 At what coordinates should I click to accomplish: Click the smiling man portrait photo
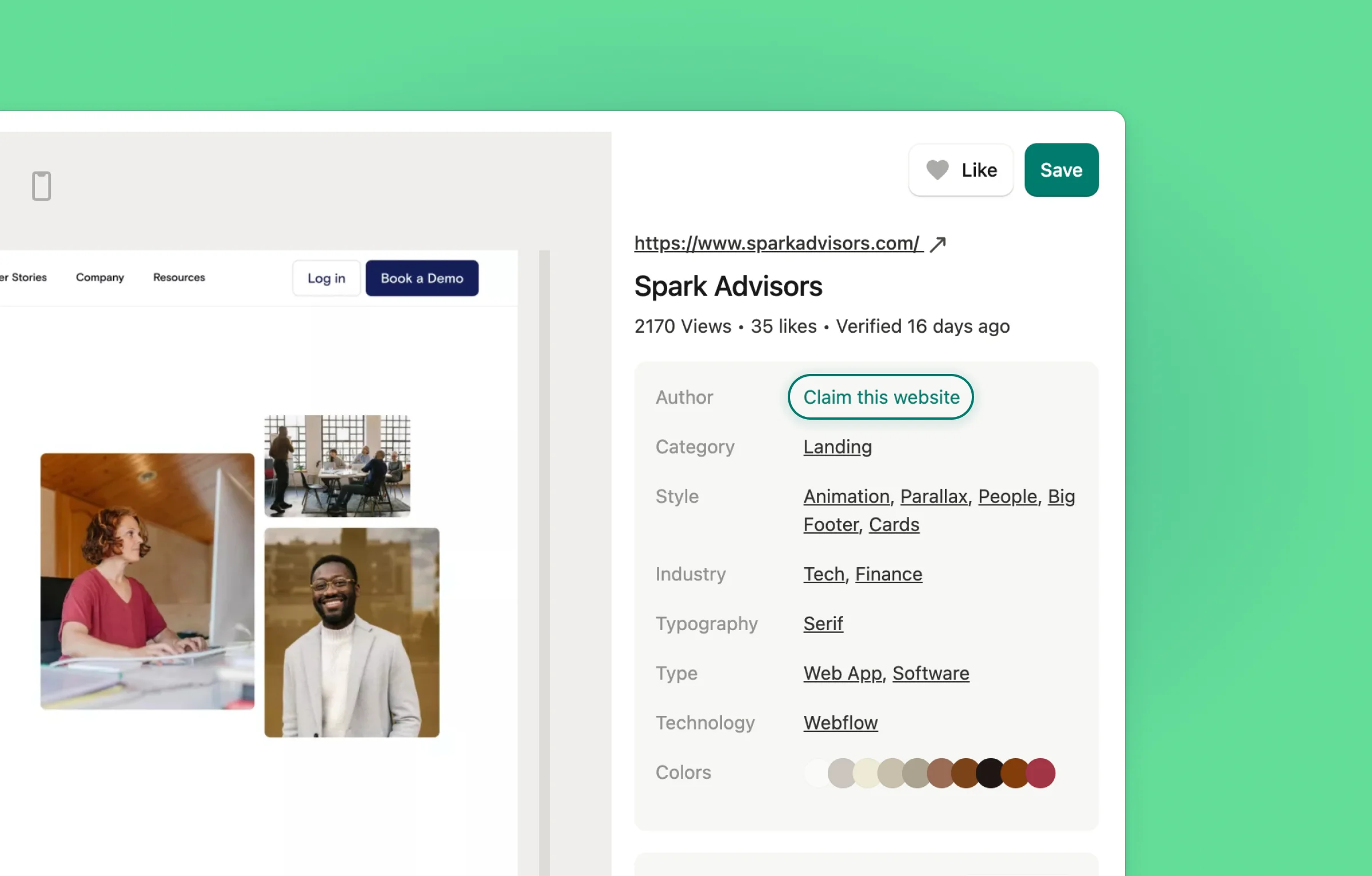(x=352, y=632)
